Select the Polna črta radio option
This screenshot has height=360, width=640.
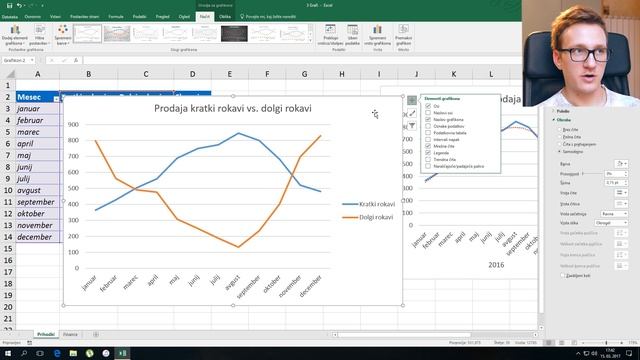coord(560,137)
